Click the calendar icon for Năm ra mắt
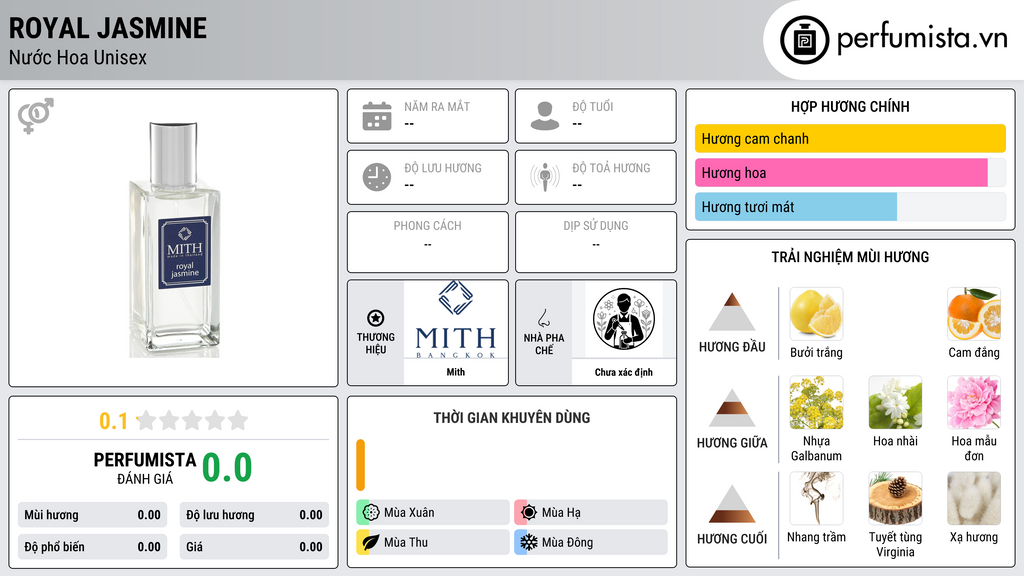 click(377, 116)
